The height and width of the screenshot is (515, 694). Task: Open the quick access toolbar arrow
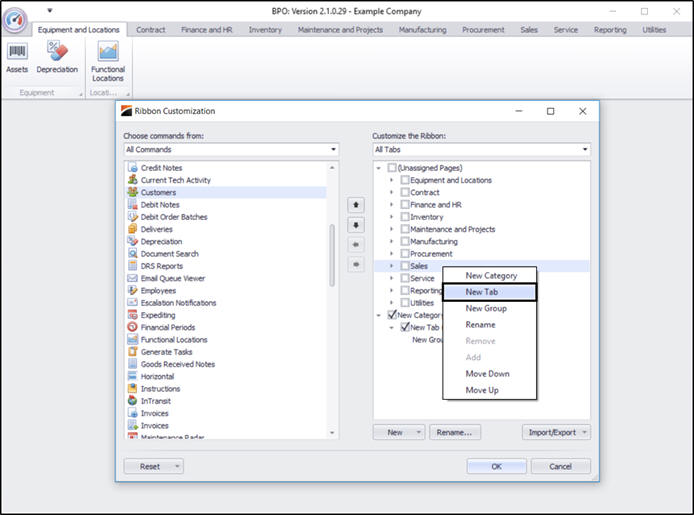pyautogui.click(x=50, y=10)
